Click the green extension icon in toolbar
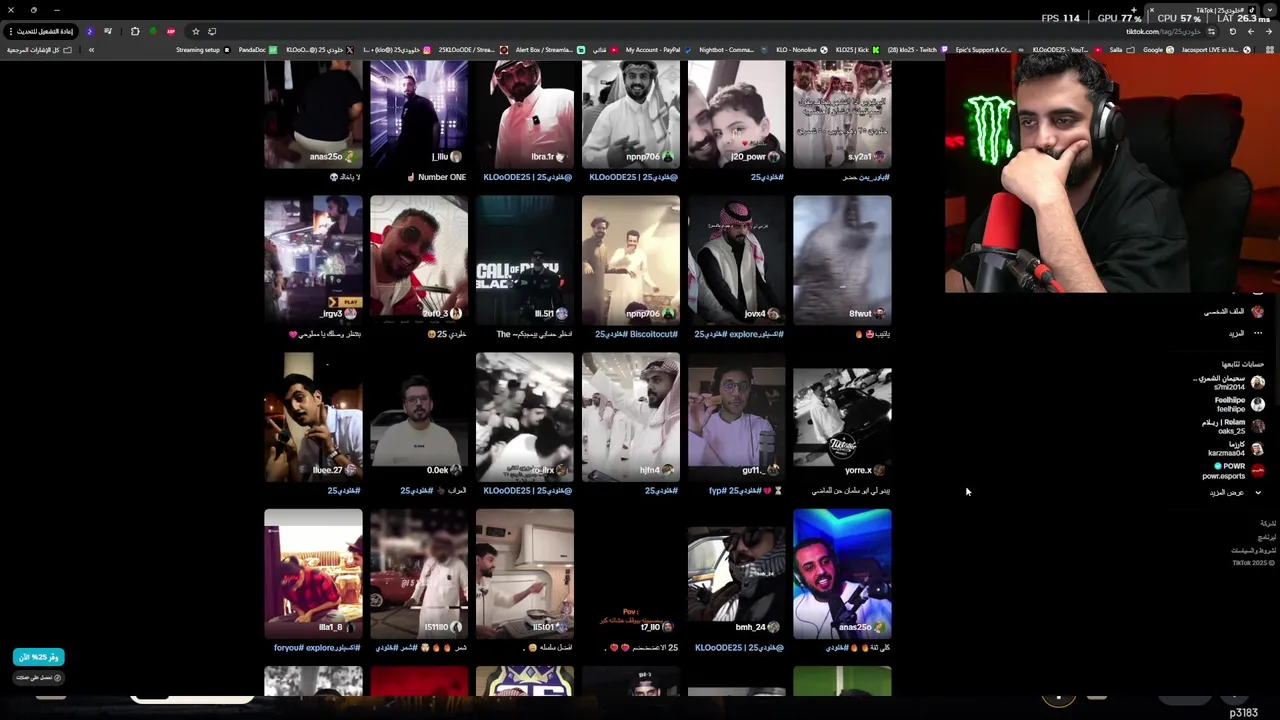The height and width of the screenshot is (720, 1280). coord(153,31)
